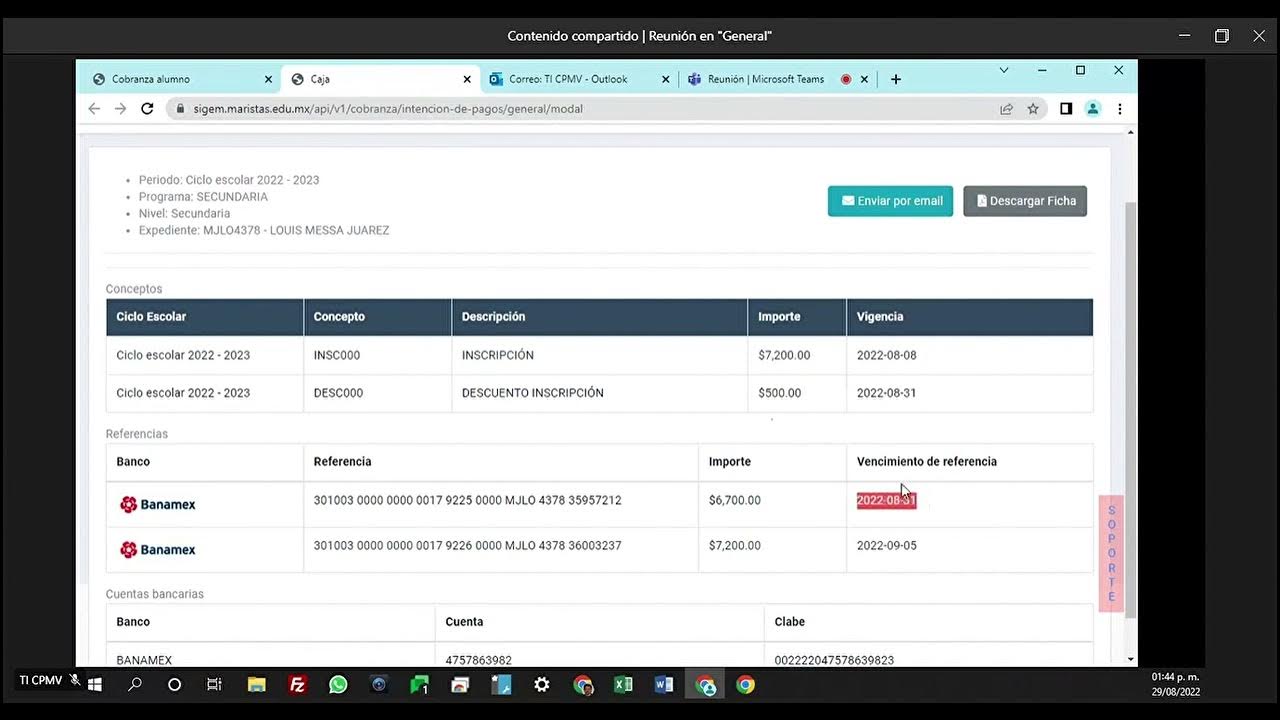Click the Clabe number 002222047578639823
Viewport: 1280px width, 720px height.
pyautogui.click(x=834, y=660)
